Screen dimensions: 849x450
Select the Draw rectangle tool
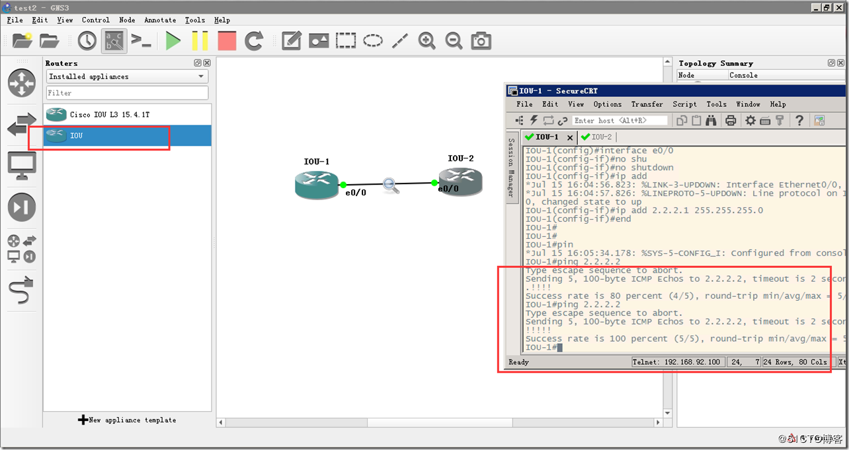pos(345,41)
